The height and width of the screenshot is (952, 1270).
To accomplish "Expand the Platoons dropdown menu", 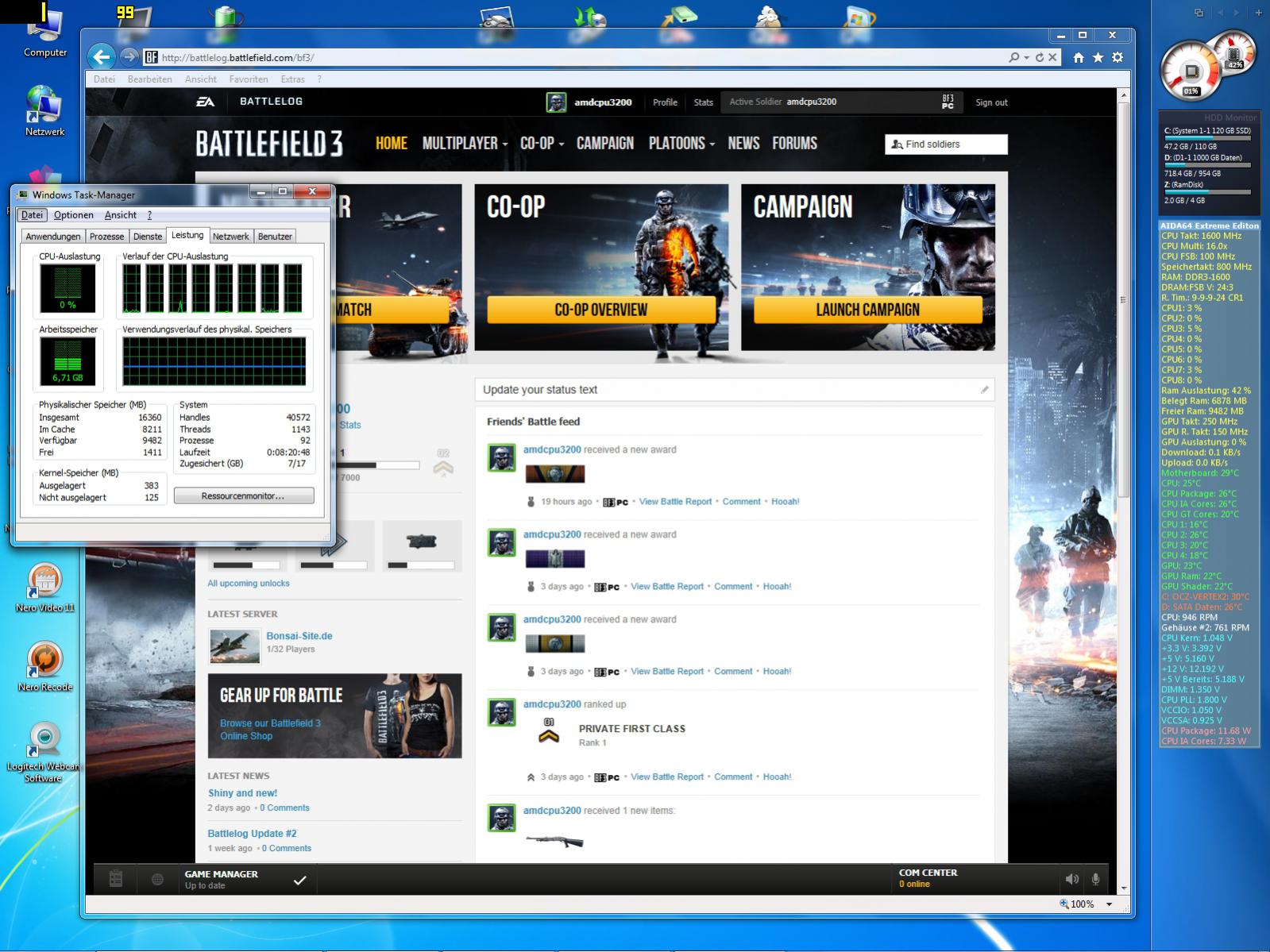I will coord(681,143).
